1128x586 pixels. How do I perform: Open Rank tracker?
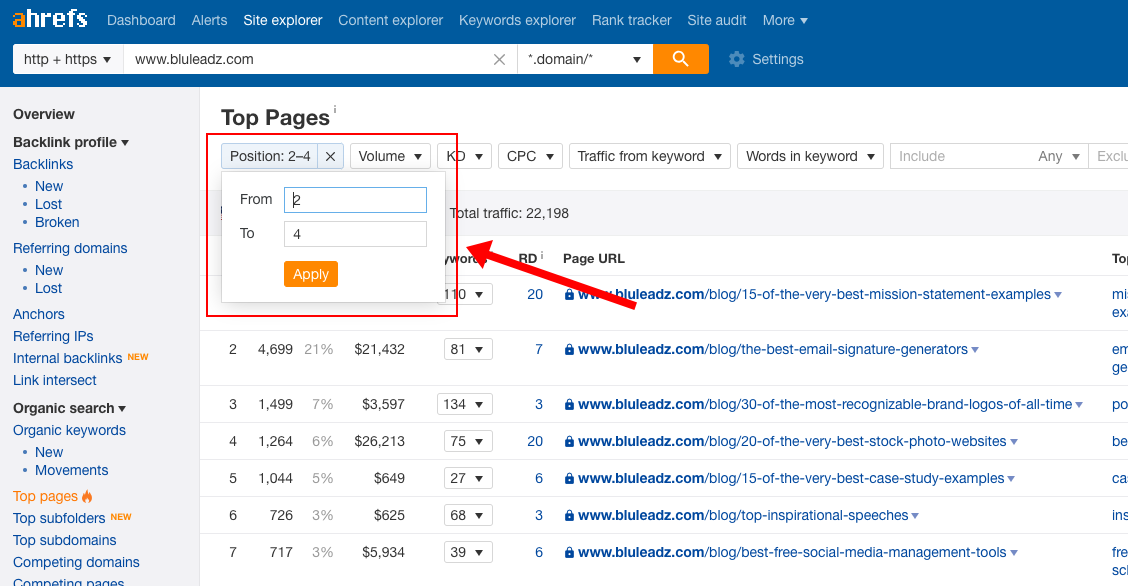pyautogui.click(x=632, y=20)
